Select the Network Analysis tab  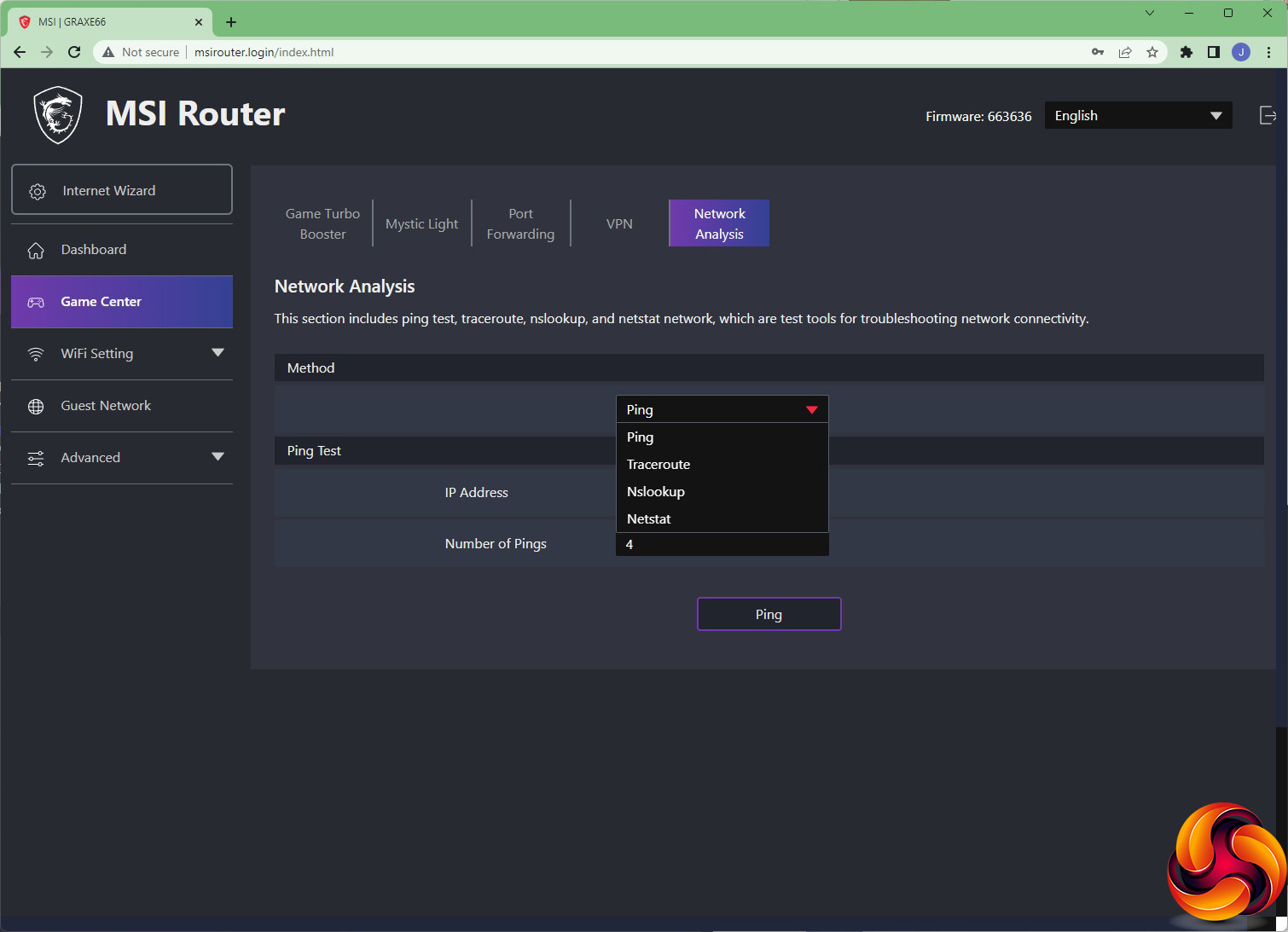719,223
